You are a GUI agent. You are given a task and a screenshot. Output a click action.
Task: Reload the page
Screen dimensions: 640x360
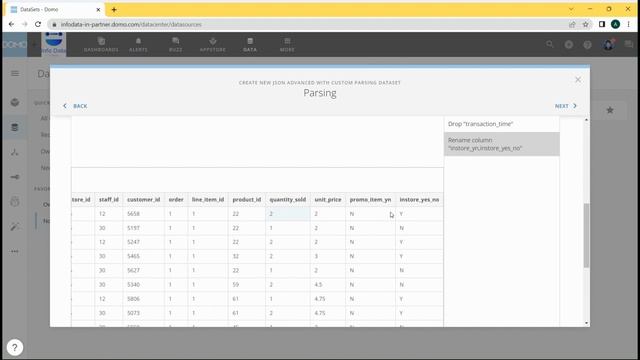[x=38, y=24]
